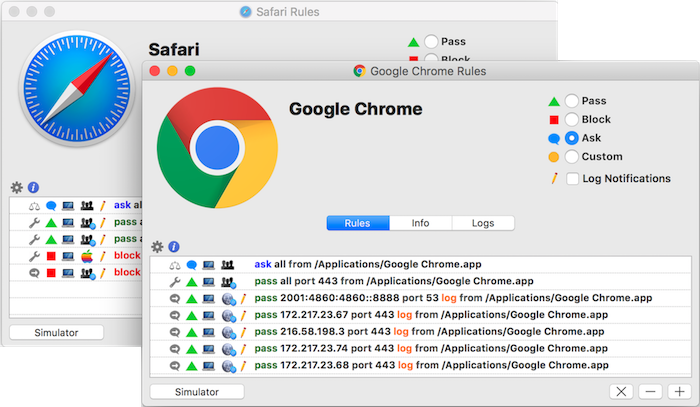Click red square beside the Apple icon in Safari rules
700x407 pixels.
[51, 256]
